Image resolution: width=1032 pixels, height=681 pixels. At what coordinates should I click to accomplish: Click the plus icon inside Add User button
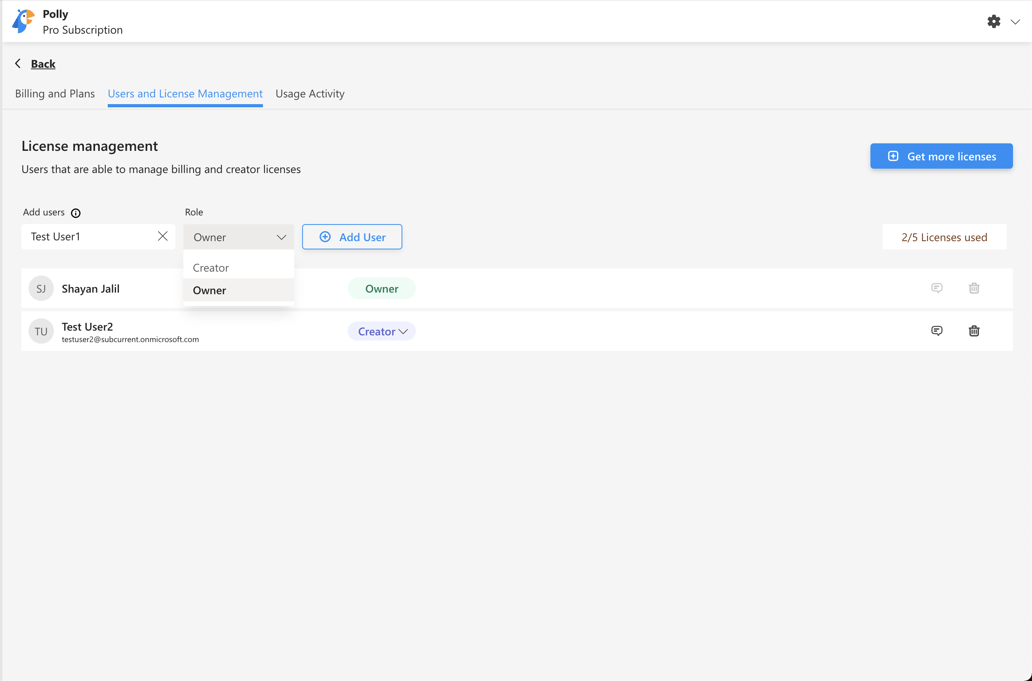pyautogui.click(x=324, y=236)
